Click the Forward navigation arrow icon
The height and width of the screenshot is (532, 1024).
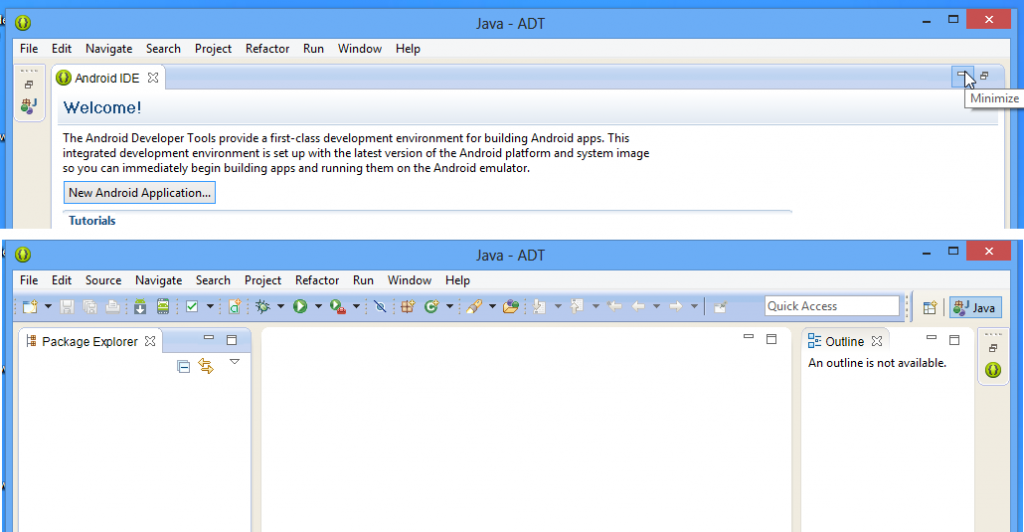676,306
